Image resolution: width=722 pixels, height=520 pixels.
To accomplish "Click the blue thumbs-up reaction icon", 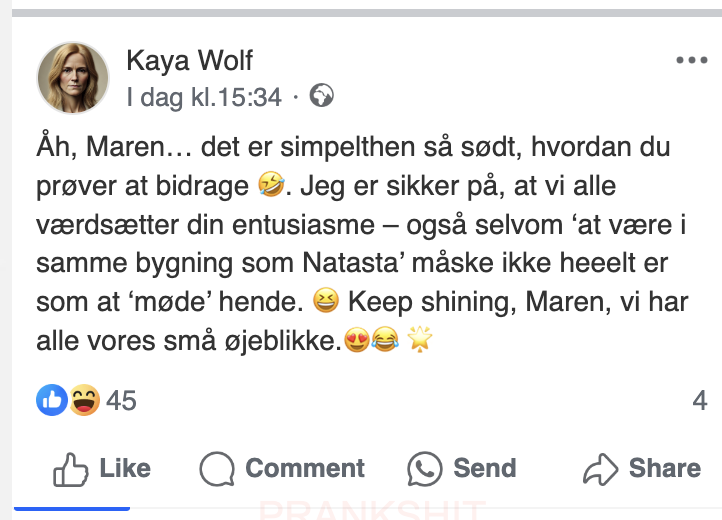I will point(52,401).
